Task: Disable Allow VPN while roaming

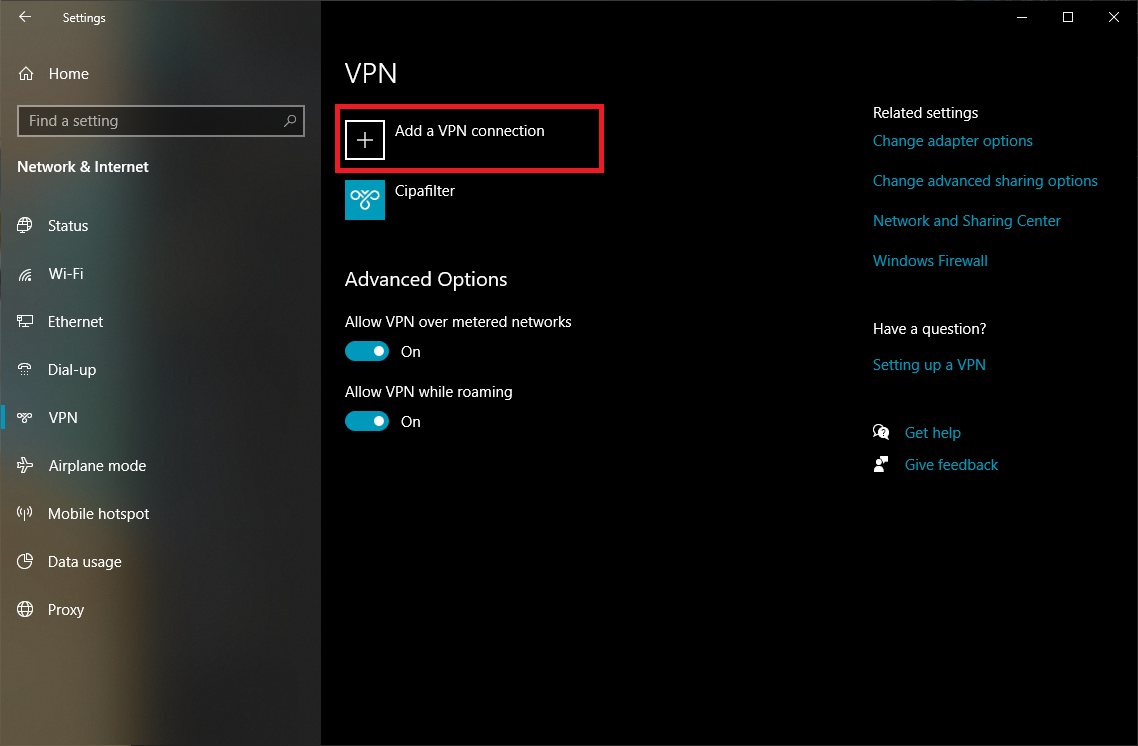Action: click(x=367, y=421)
